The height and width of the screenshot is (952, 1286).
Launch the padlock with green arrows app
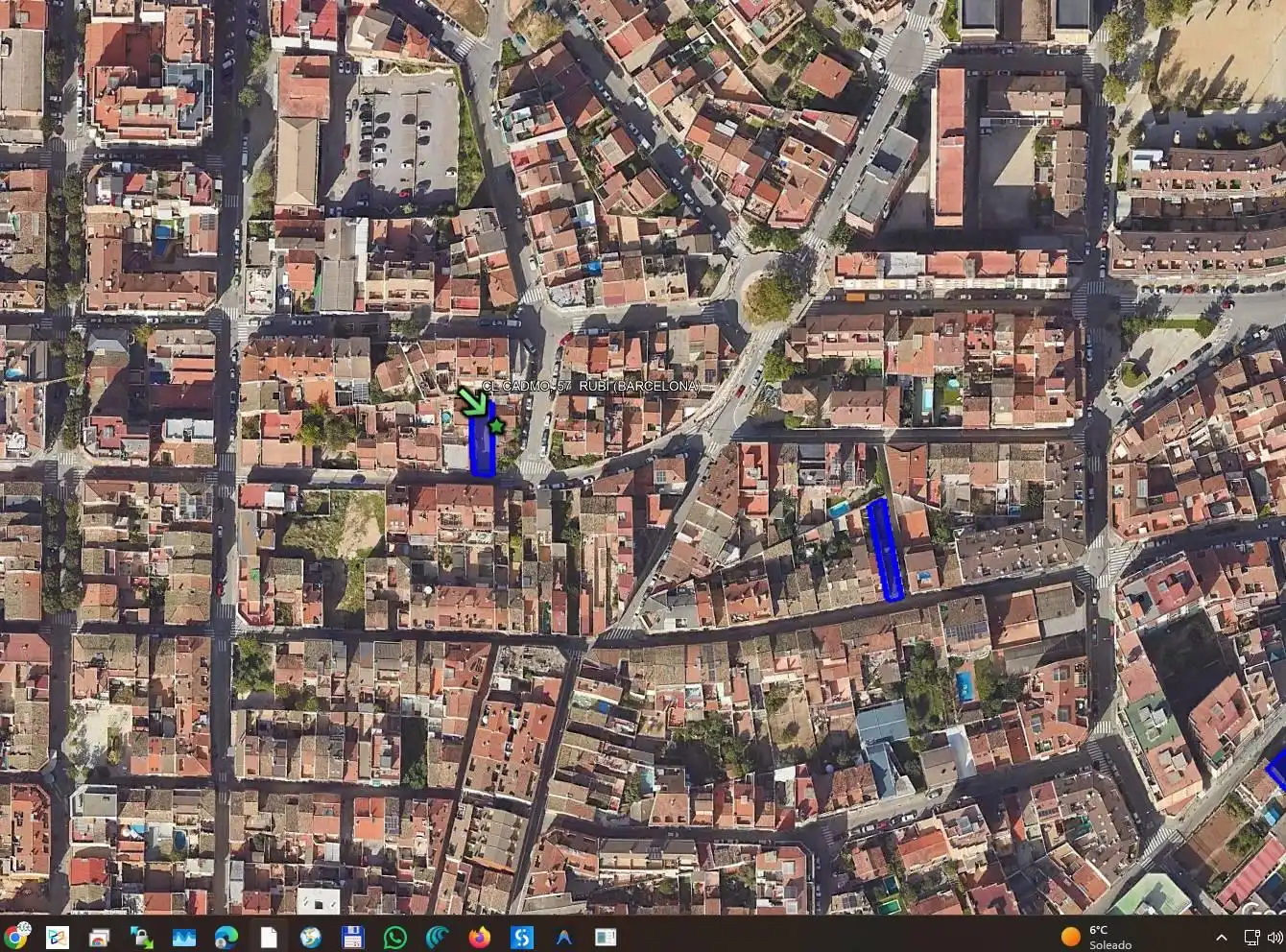click(x=142, y=937)
